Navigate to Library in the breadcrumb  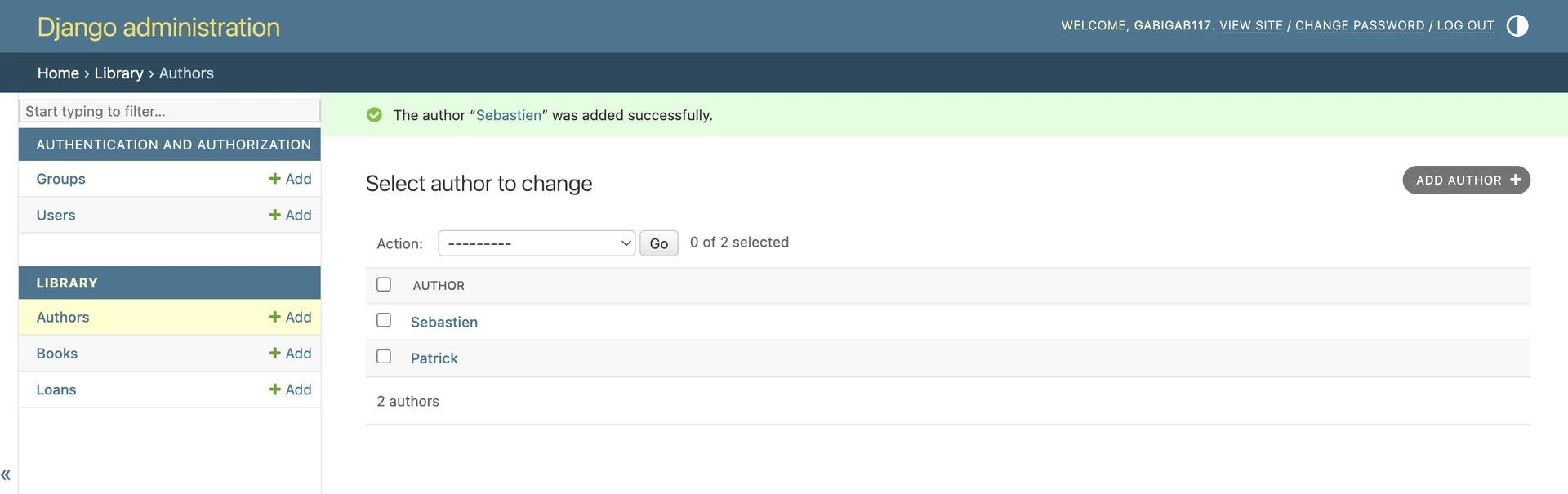click(x=118, y=73)
